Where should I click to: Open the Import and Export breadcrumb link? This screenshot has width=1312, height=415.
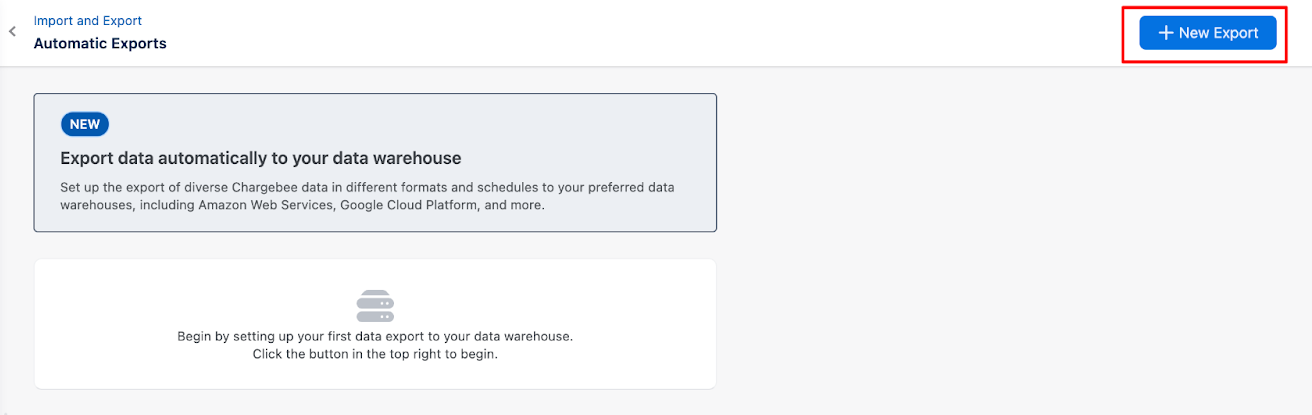click(x=88, y=20)
